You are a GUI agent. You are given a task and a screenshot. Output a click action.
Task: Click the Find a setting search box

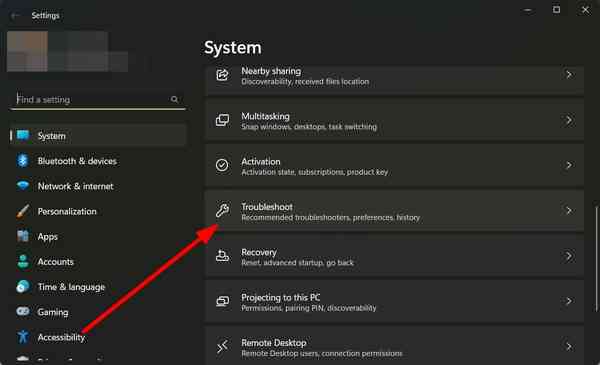[x=98, y=99]
